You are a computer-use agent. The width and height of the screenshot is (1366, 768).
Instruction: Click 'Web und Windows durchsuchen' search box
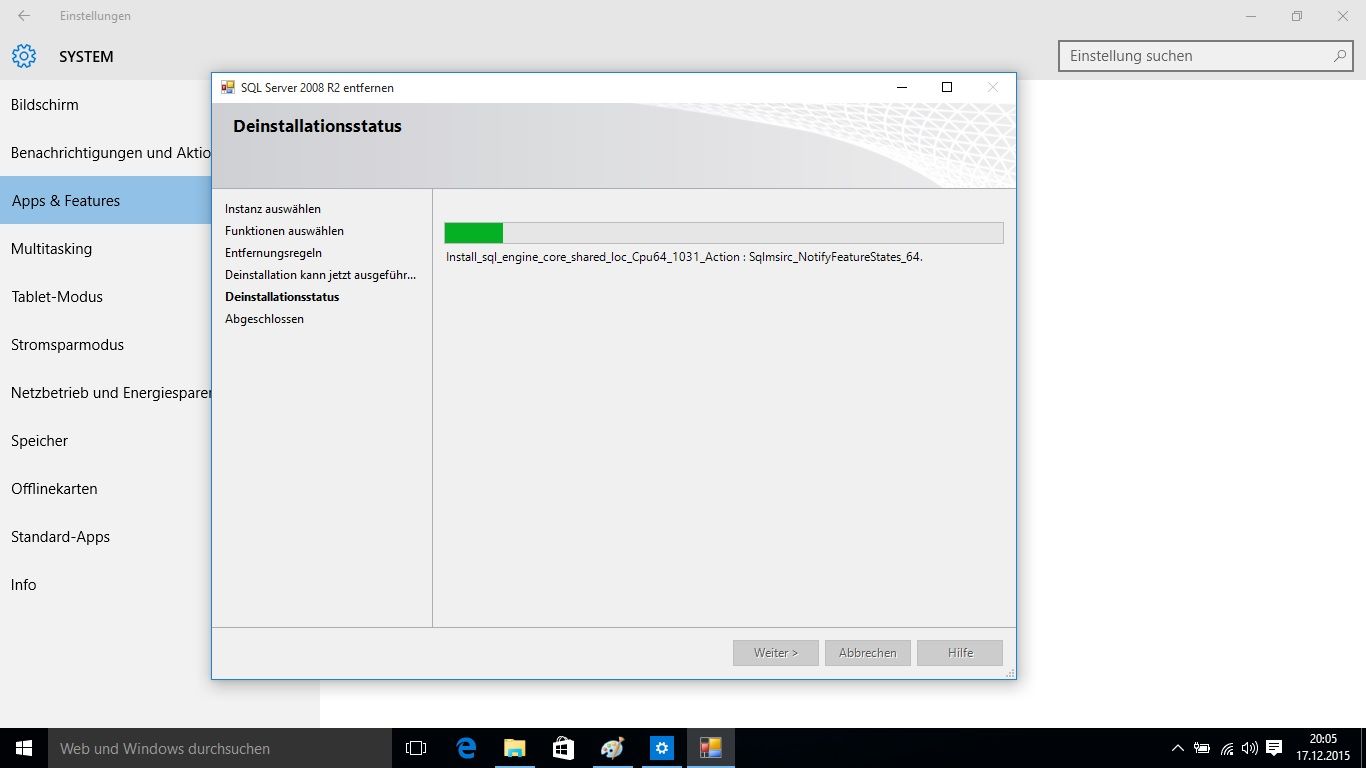click(220, 748)
